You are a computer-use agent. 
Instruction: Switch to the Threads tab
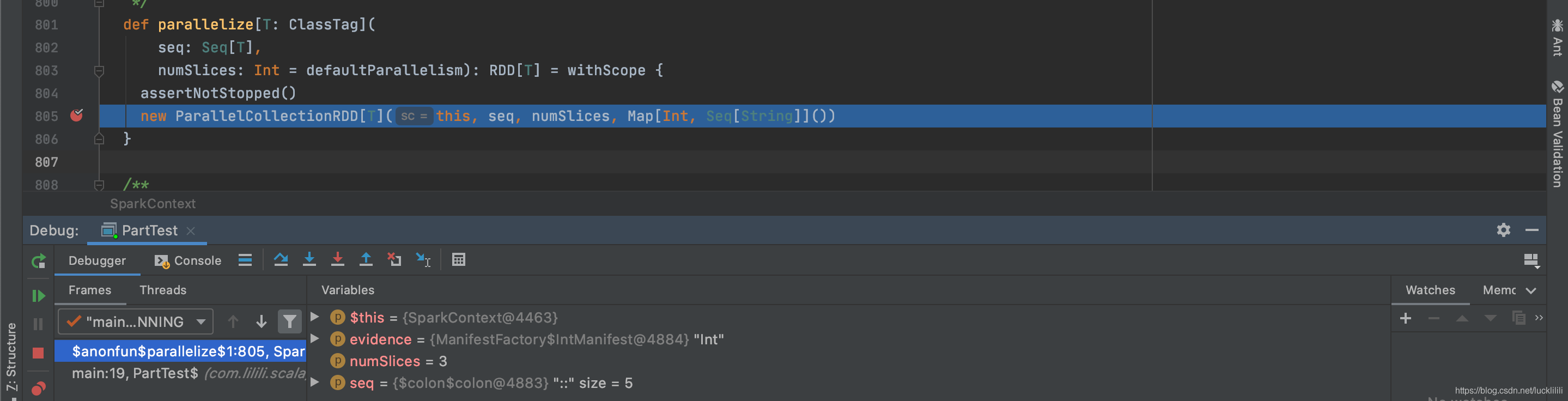coord(163,290)
